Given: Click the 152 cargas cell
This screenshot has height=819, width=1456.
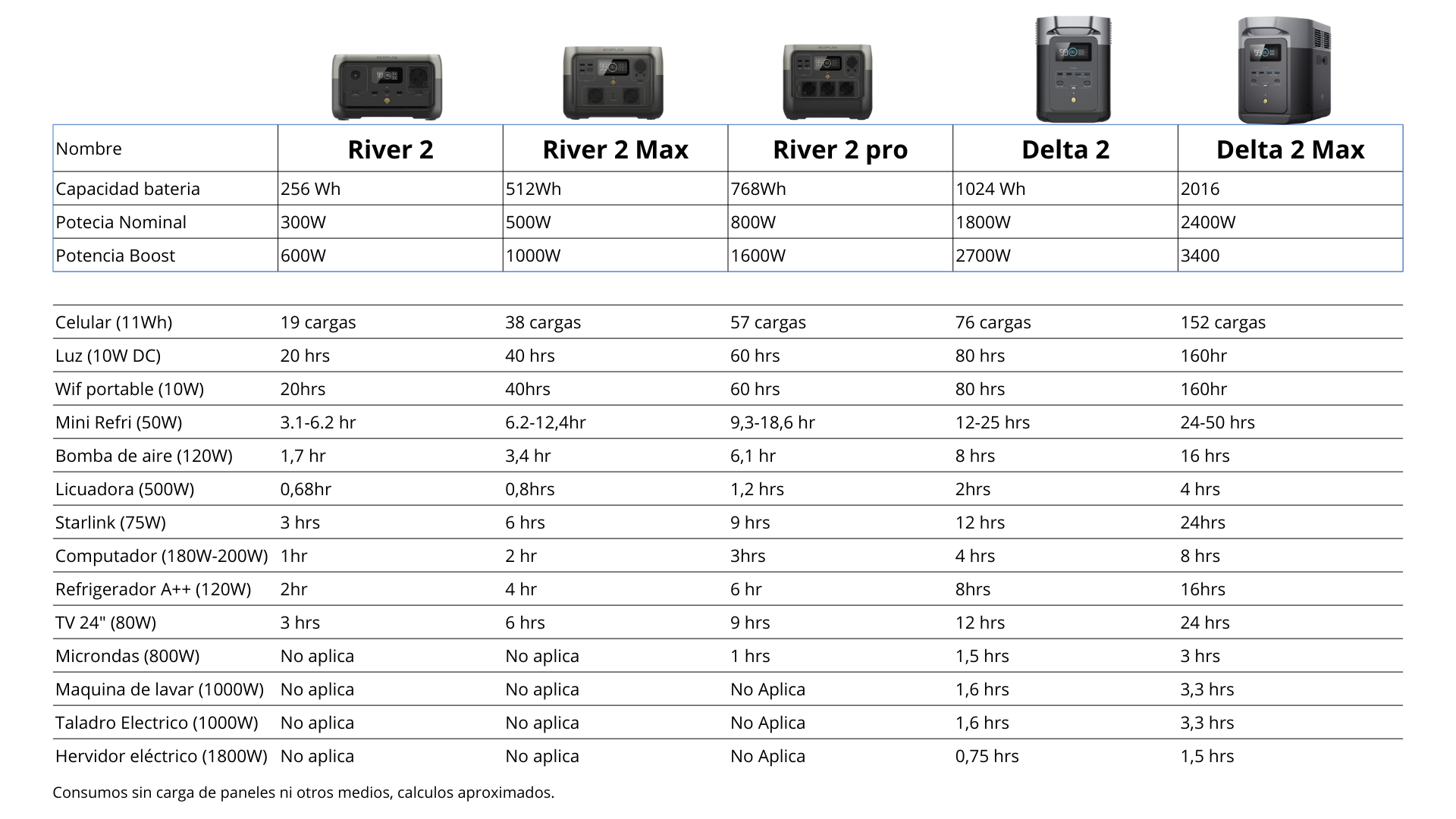Looking at the screenshot, I should click(1222, 322).
